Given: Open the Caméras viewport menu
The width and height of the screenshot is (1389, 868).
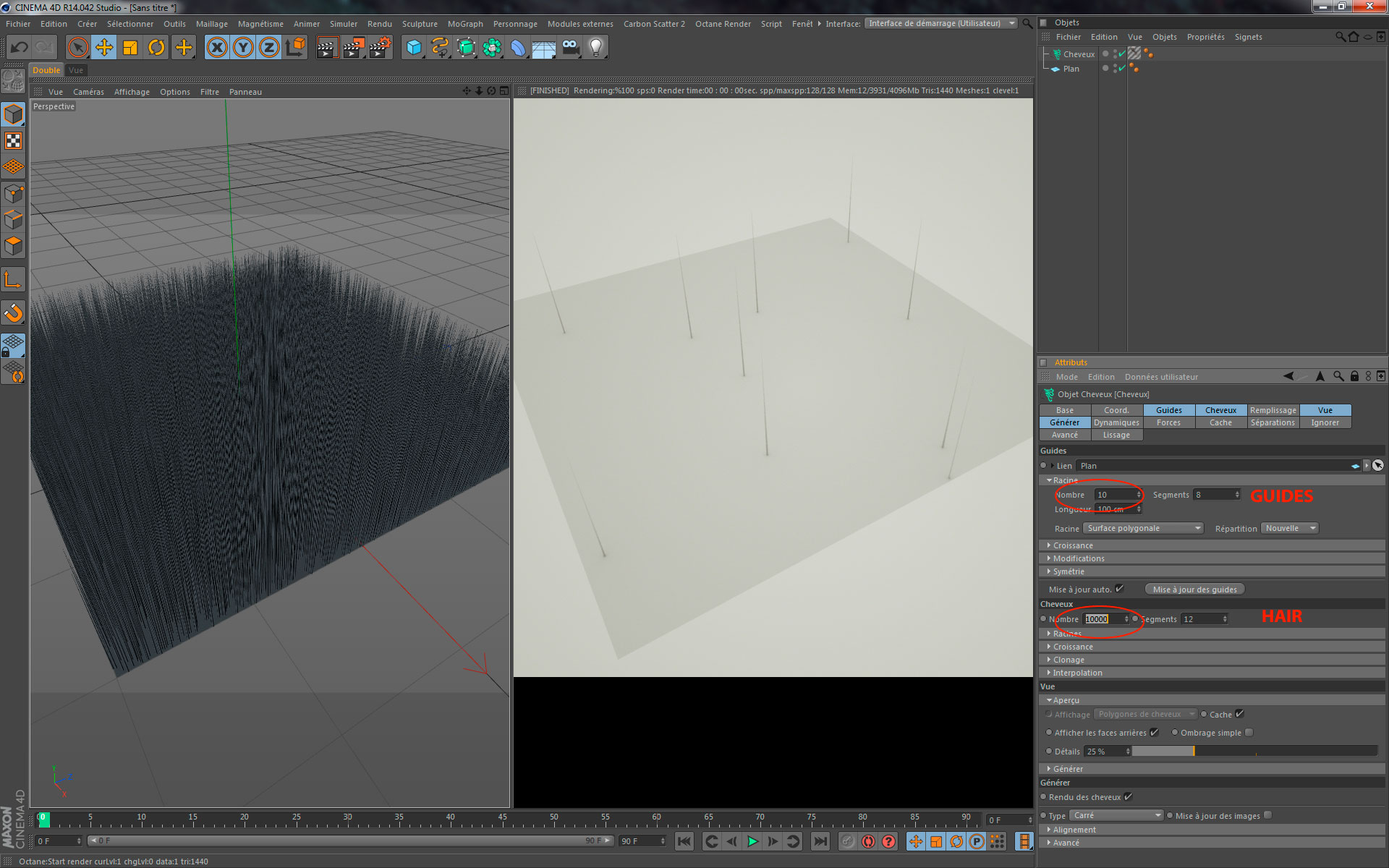Looking at the screenshot, I should point(88,92).
